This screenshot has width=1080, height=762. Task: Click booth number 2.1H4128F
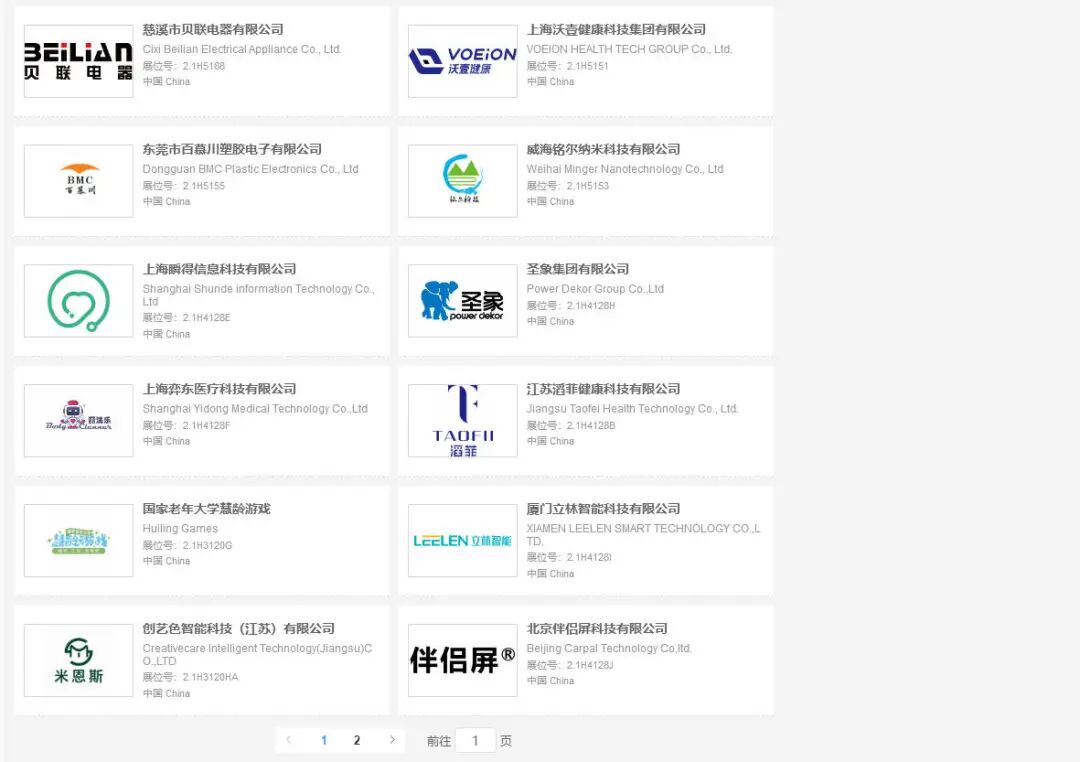point(207,426)
